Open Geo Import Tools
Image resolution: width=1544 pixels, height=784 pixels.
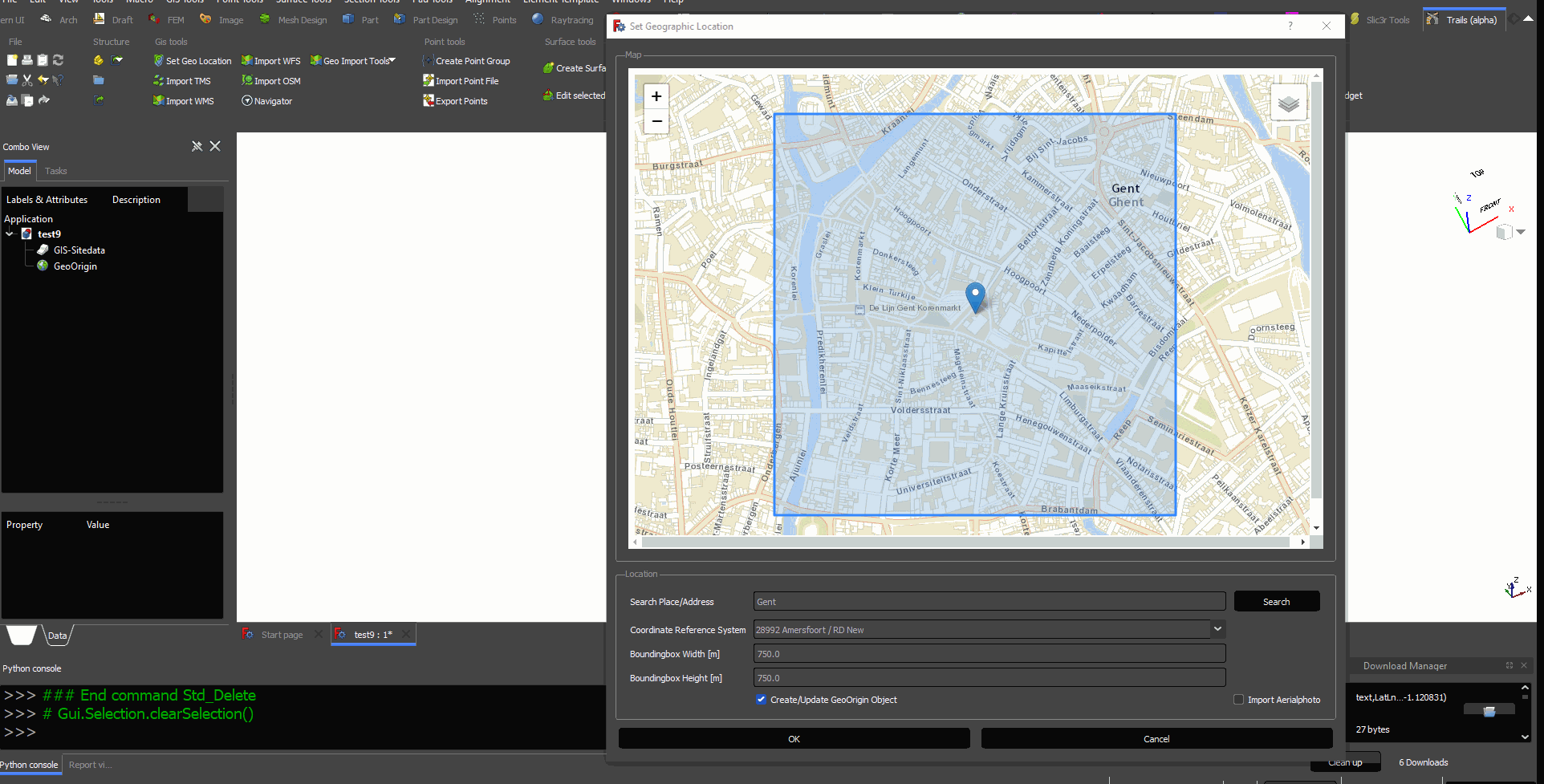(354, 60)
